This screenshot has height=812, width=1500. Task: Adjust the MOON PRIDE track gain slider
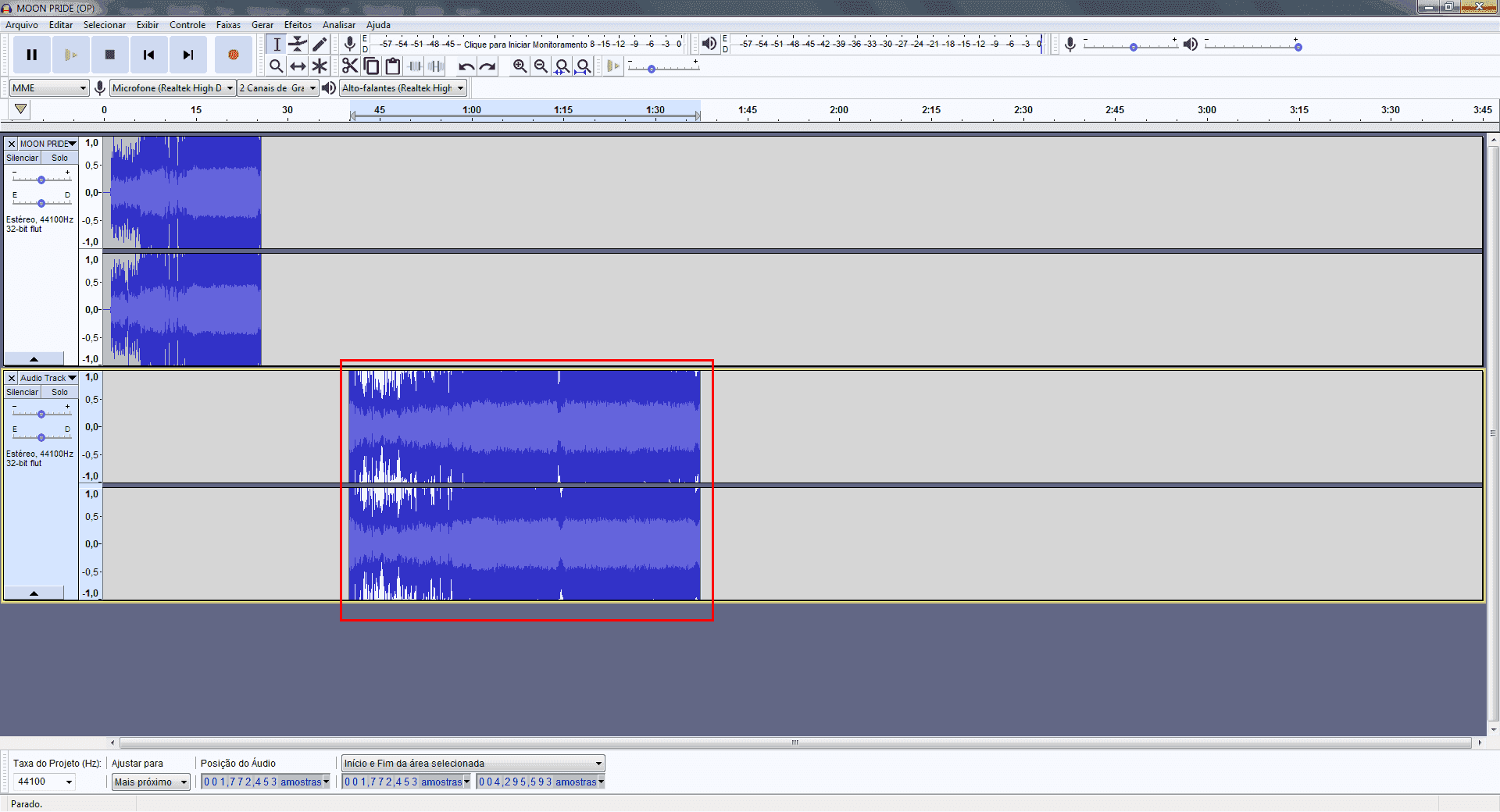41,179
